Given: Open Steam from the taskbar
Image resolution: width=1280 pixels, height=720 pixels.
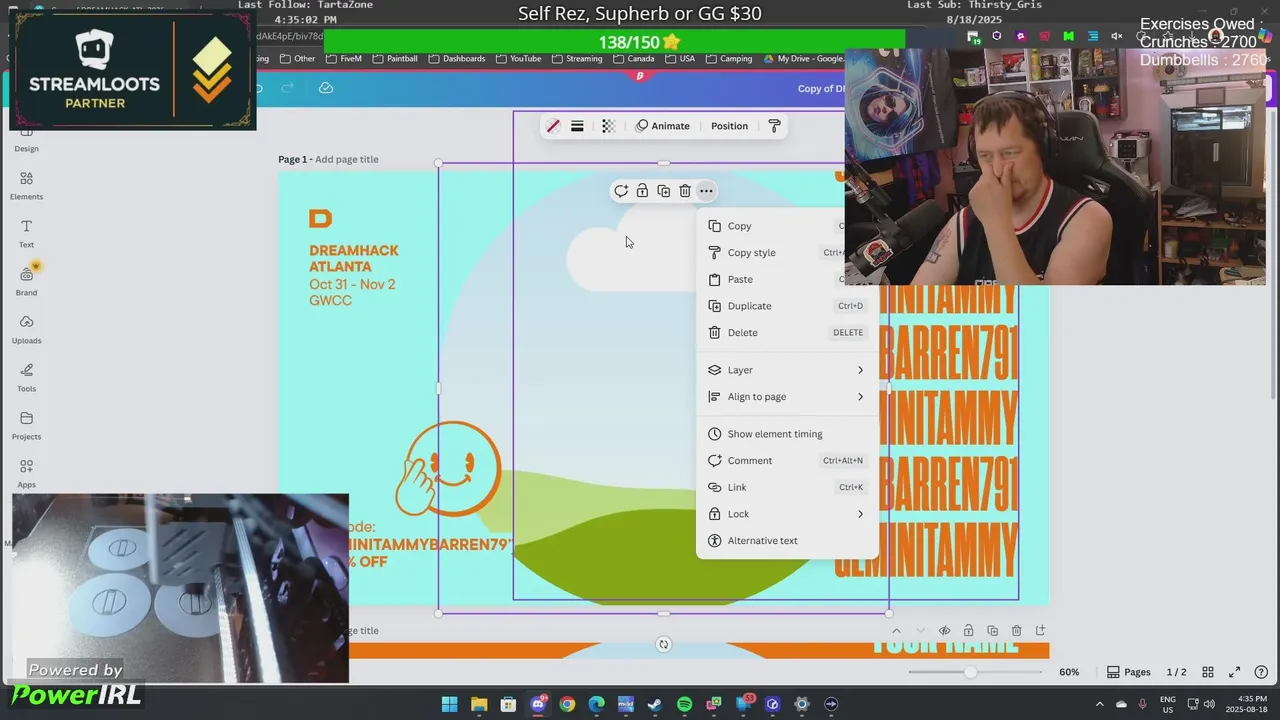Looking at the screenshot, I should (x=655, y=704).
